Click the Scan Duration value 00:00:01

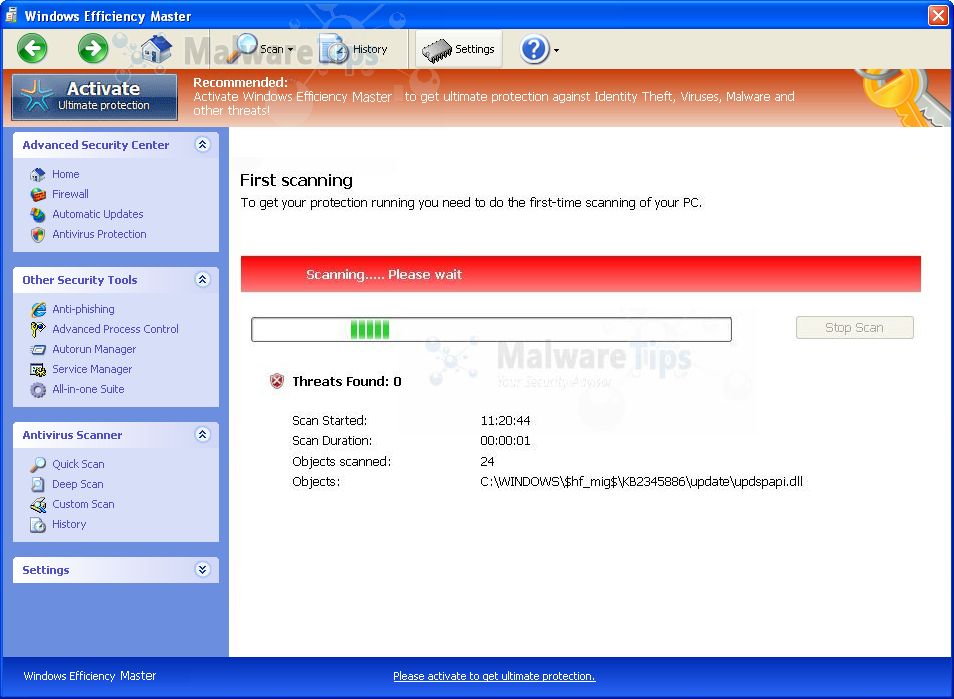[506, 441]
